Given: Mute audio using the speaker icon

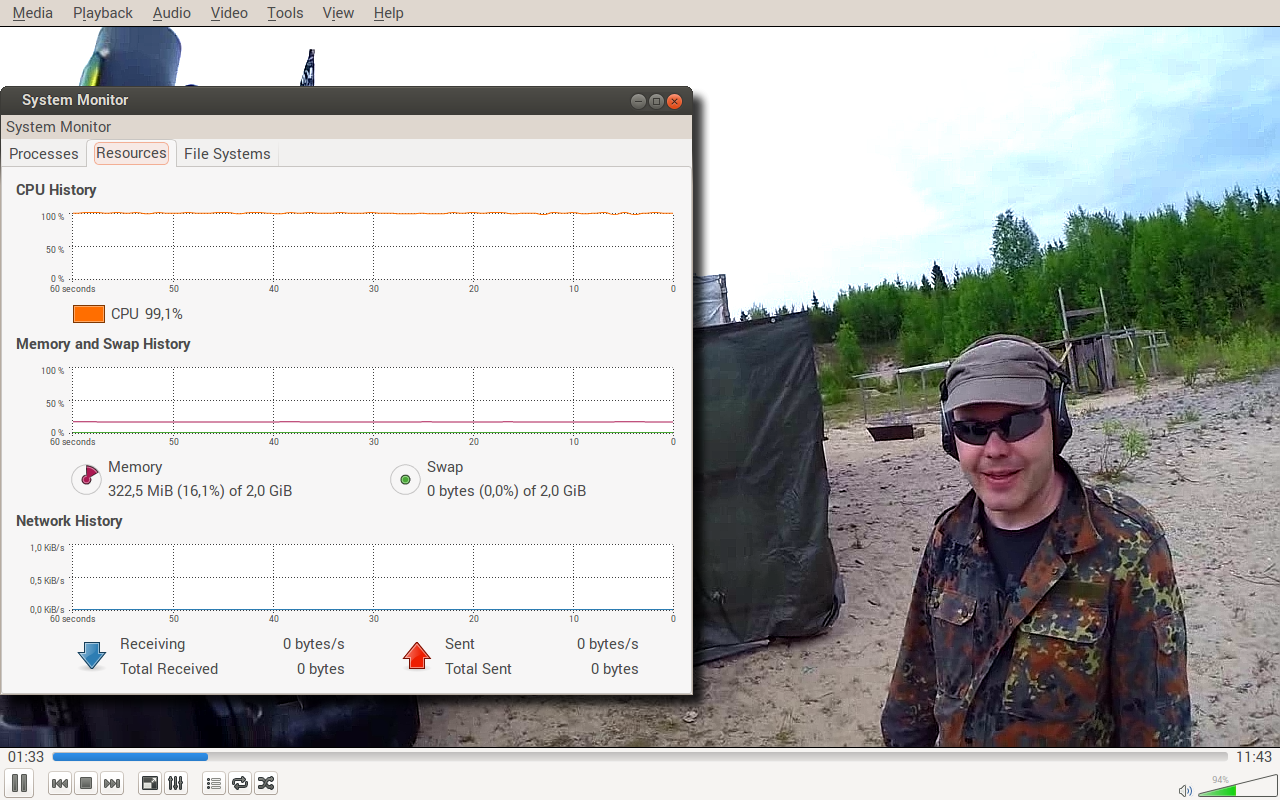Looking at the screenshot, I should click(1185, 790).
